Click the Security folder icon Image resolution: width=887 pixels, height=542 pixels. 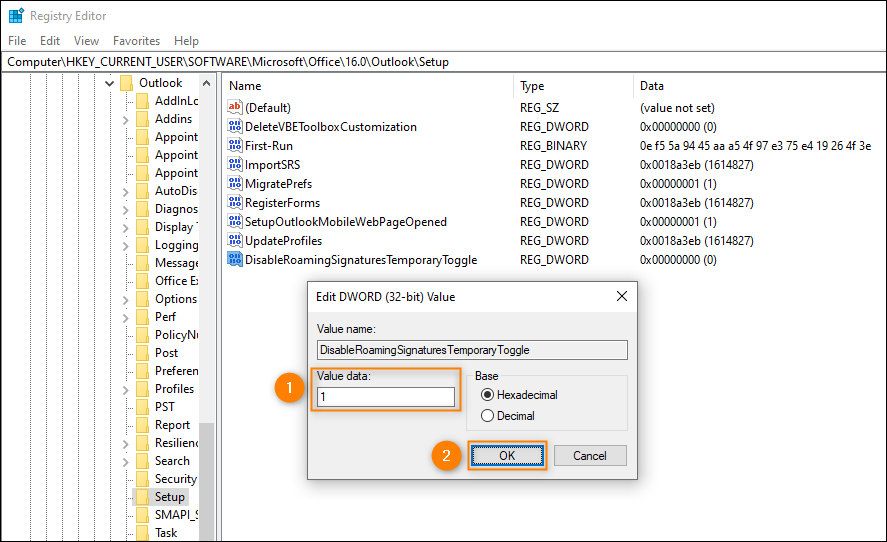click(143, 479)
